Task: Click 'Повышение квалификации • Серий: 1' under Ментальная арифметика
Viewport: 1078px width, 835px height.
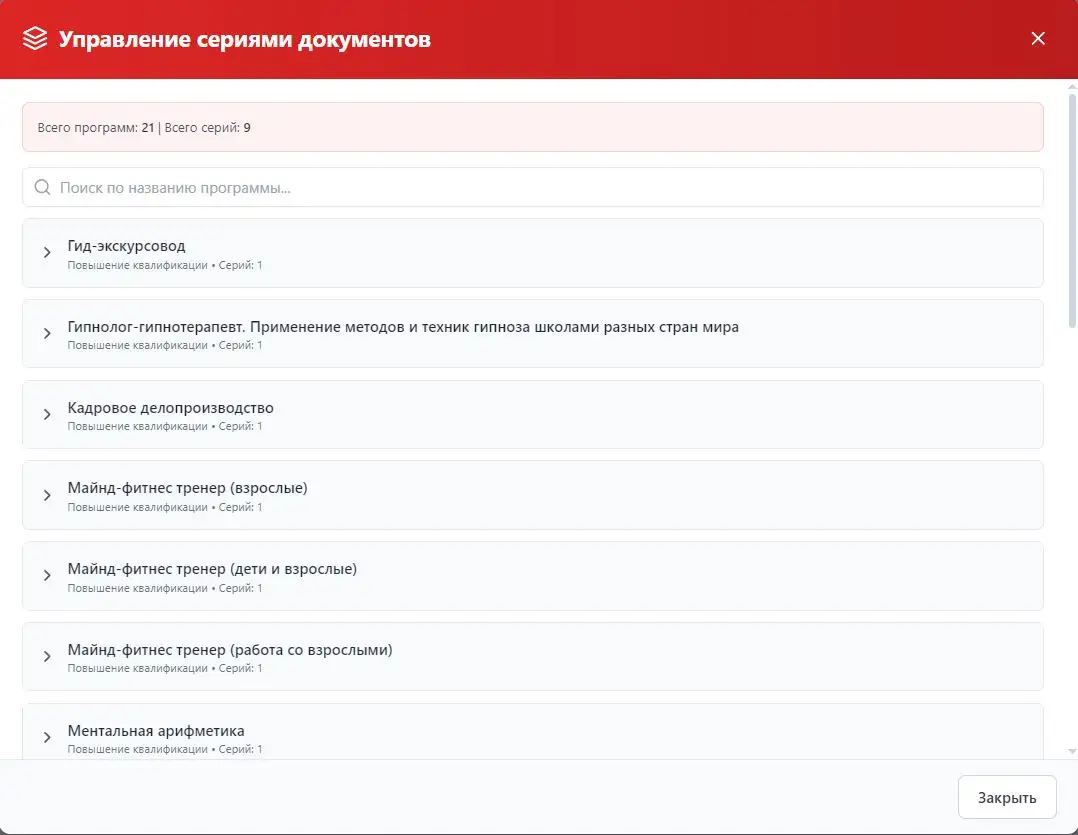Action: point(164,749)
